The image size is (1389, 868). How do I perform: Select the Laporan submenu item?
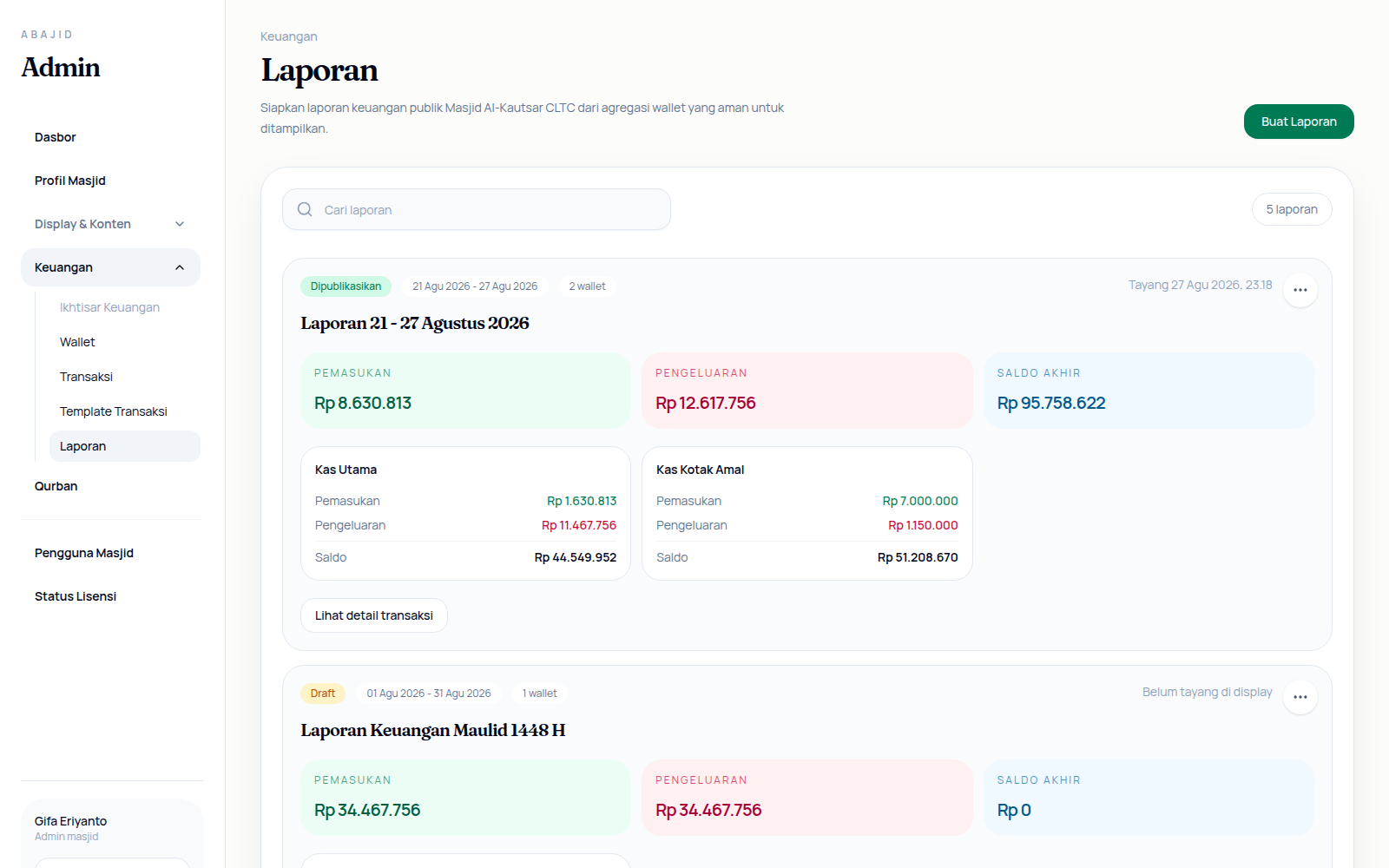(x=125, y=446)
